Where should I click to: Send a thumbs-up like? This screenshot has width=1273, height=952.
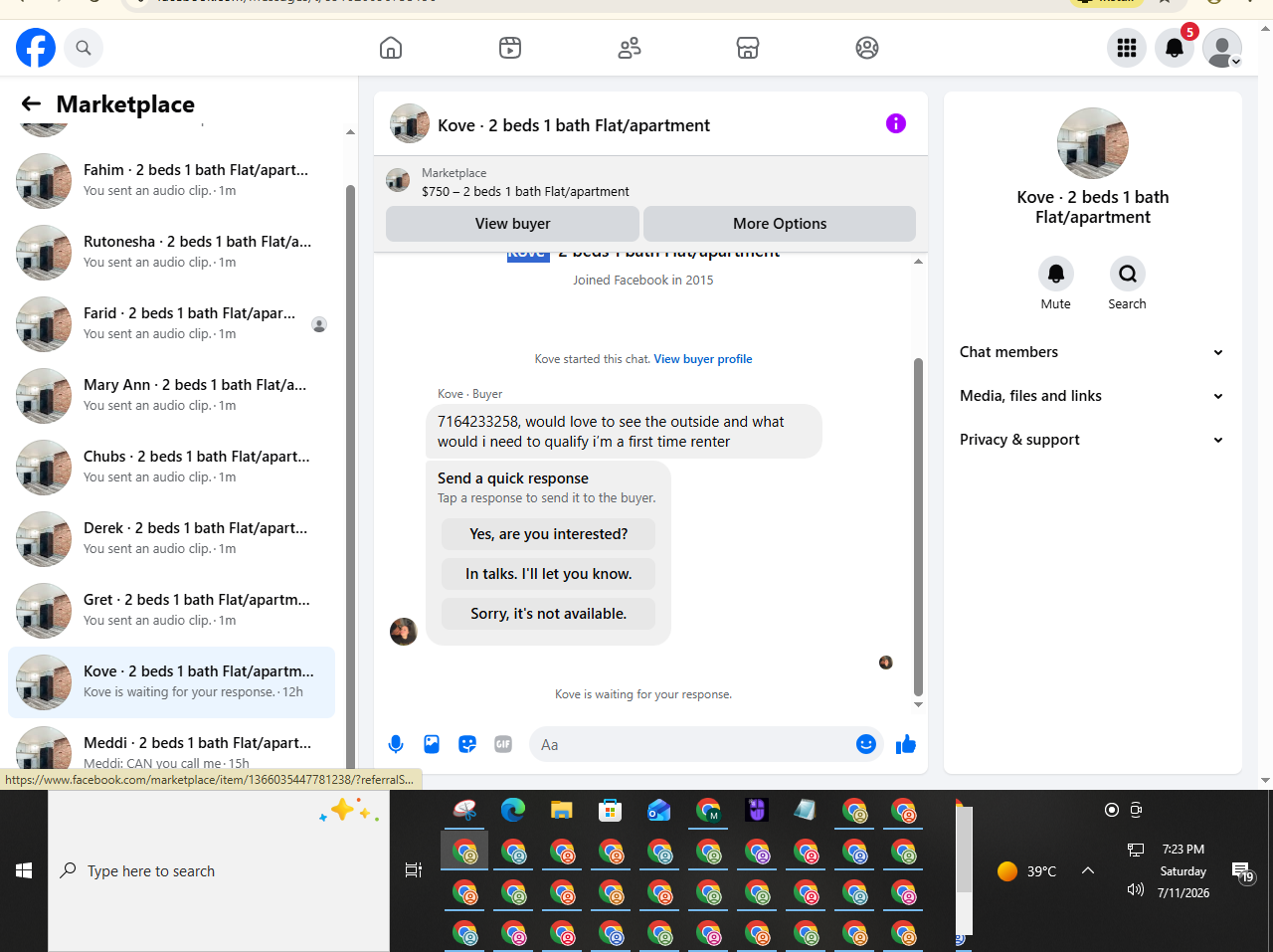point(906,744)
